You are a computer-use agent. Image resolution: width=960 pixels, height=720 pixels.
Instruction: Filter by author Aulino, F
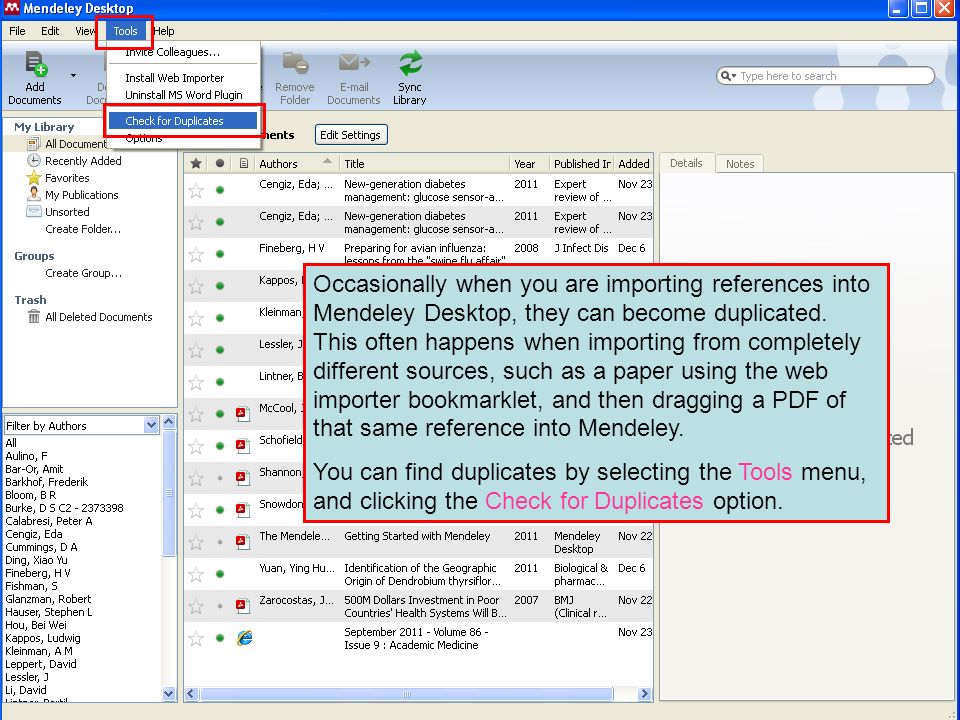click(26, 456)
